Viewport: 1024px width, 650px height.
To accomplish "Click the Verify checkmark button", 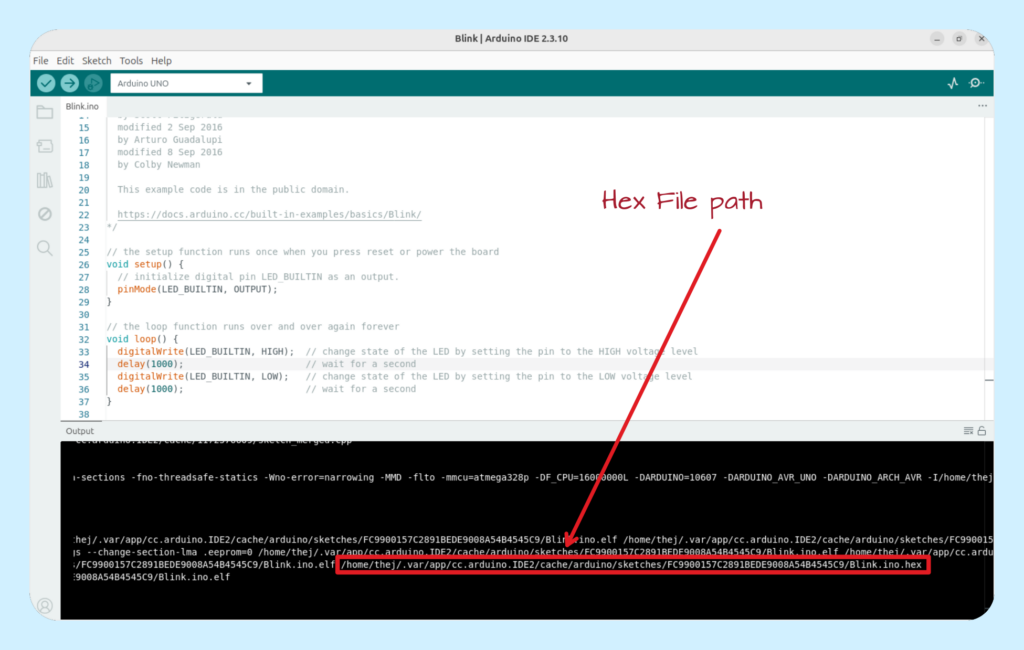I will 46,83.
